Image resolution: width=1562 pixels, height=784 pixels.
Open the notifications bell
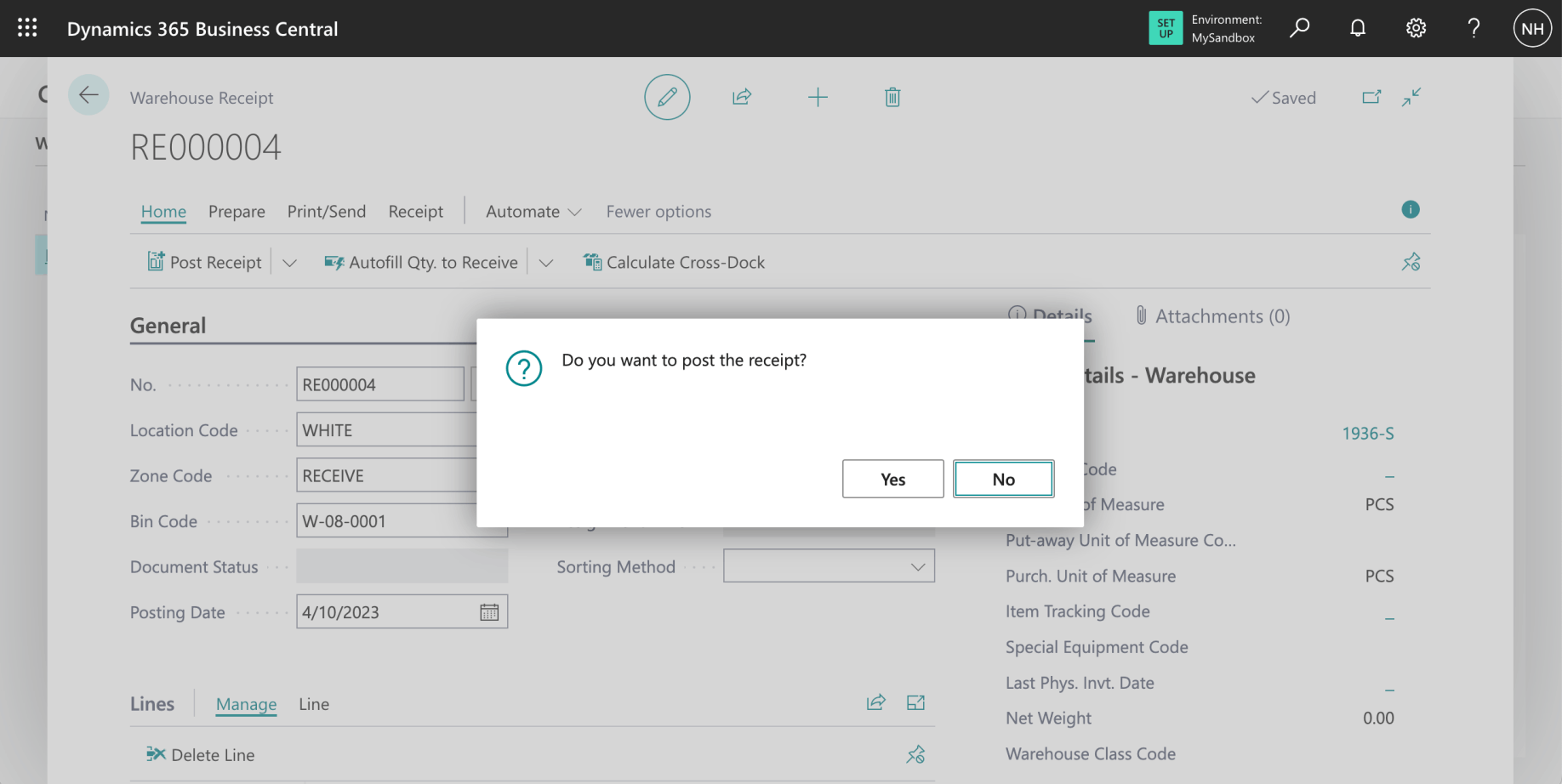click(1358, 28)
